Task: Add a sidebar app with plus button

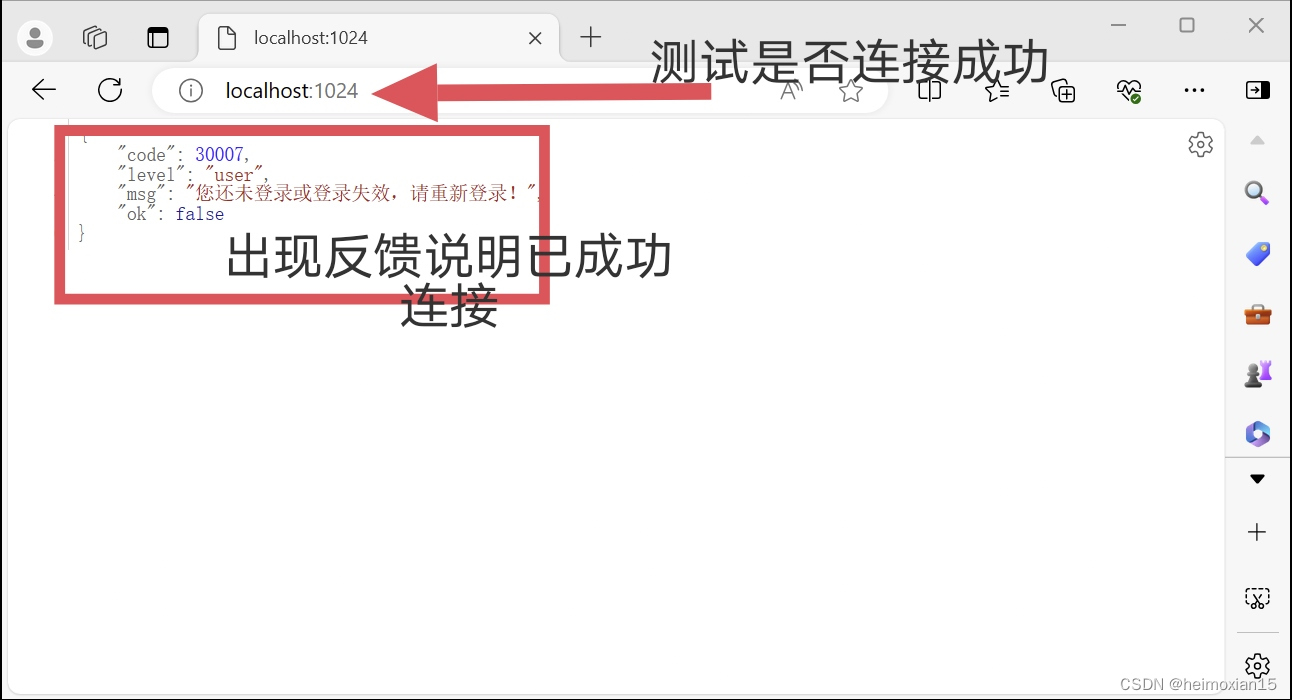Action: [1257, 532]
